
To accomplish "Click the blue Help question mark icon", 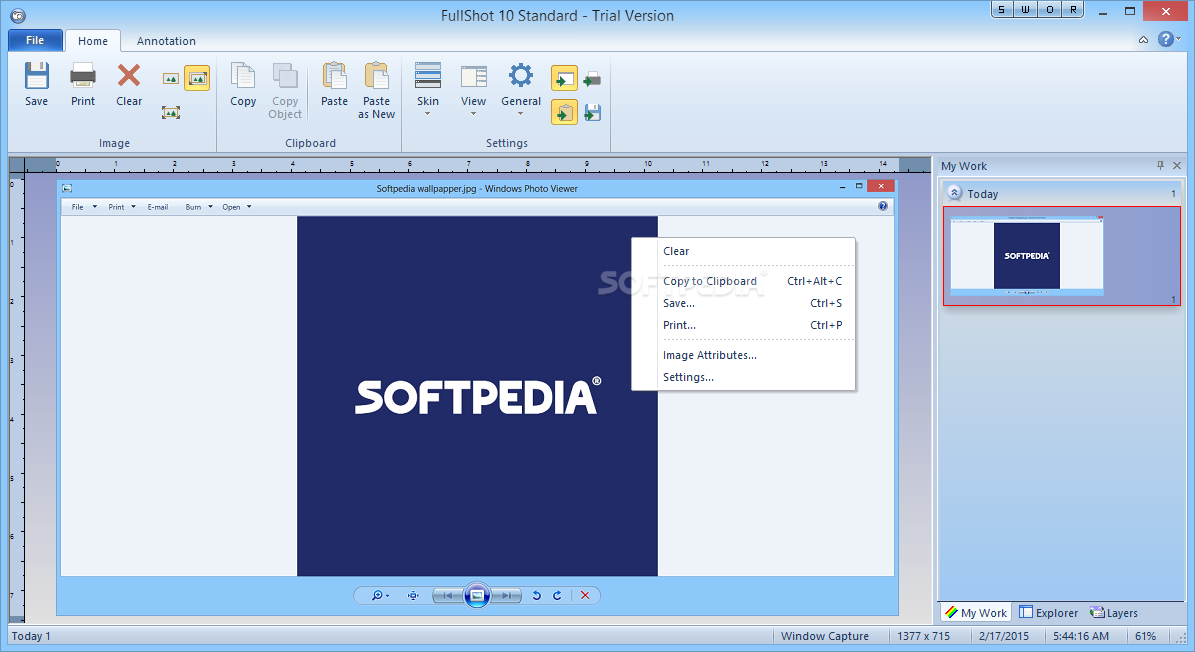I will click(x=1165, y=39).
